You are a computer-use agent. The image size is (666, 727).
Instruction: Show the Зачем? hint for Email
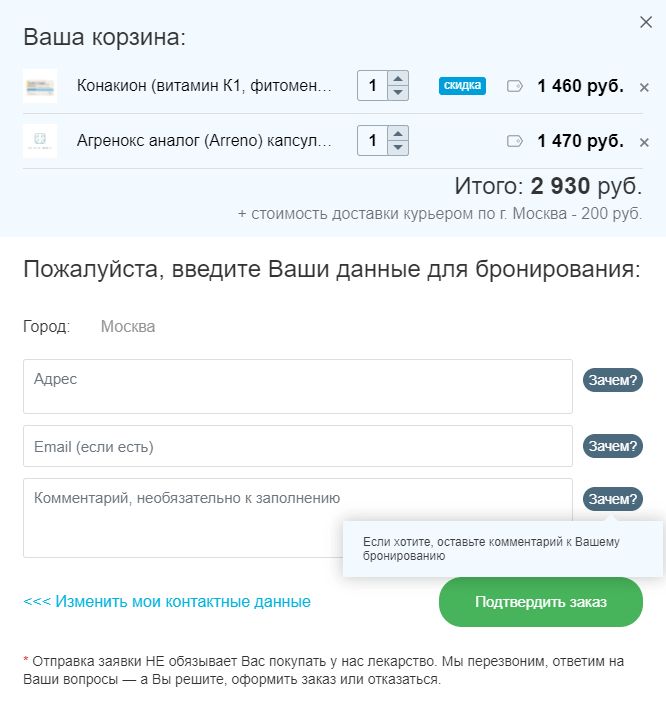612,446
